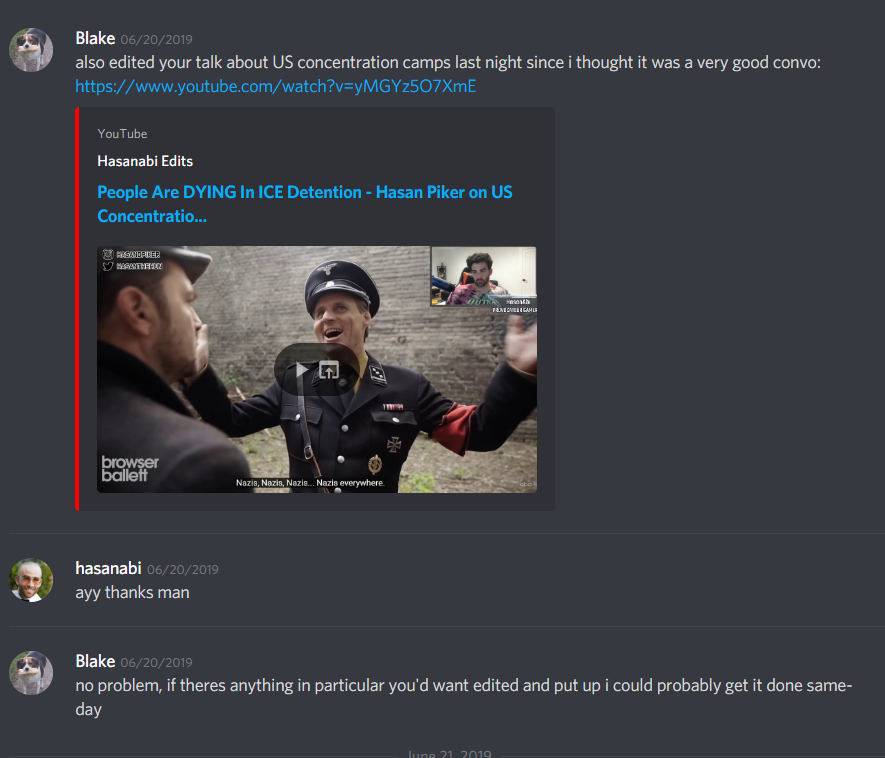The height and width of the screenshot is (758, 885).
Task: Click the 'no problem, if theres anything' message text
Action: coord(464,697)
